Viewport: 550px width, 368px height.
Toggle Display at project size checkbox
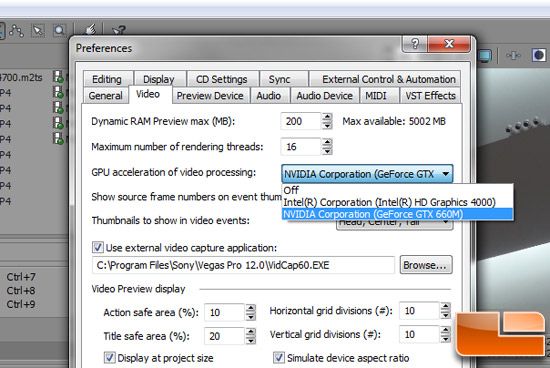click(109, 358)
